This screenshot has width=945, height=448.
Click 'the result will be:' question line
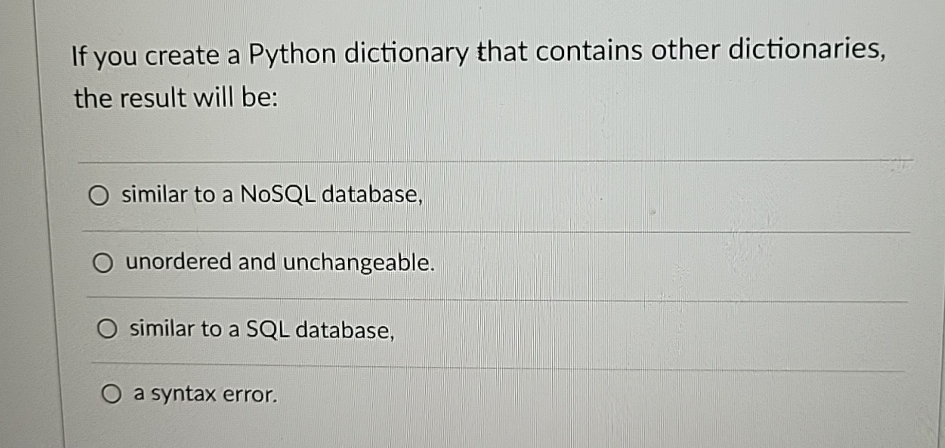176,98
